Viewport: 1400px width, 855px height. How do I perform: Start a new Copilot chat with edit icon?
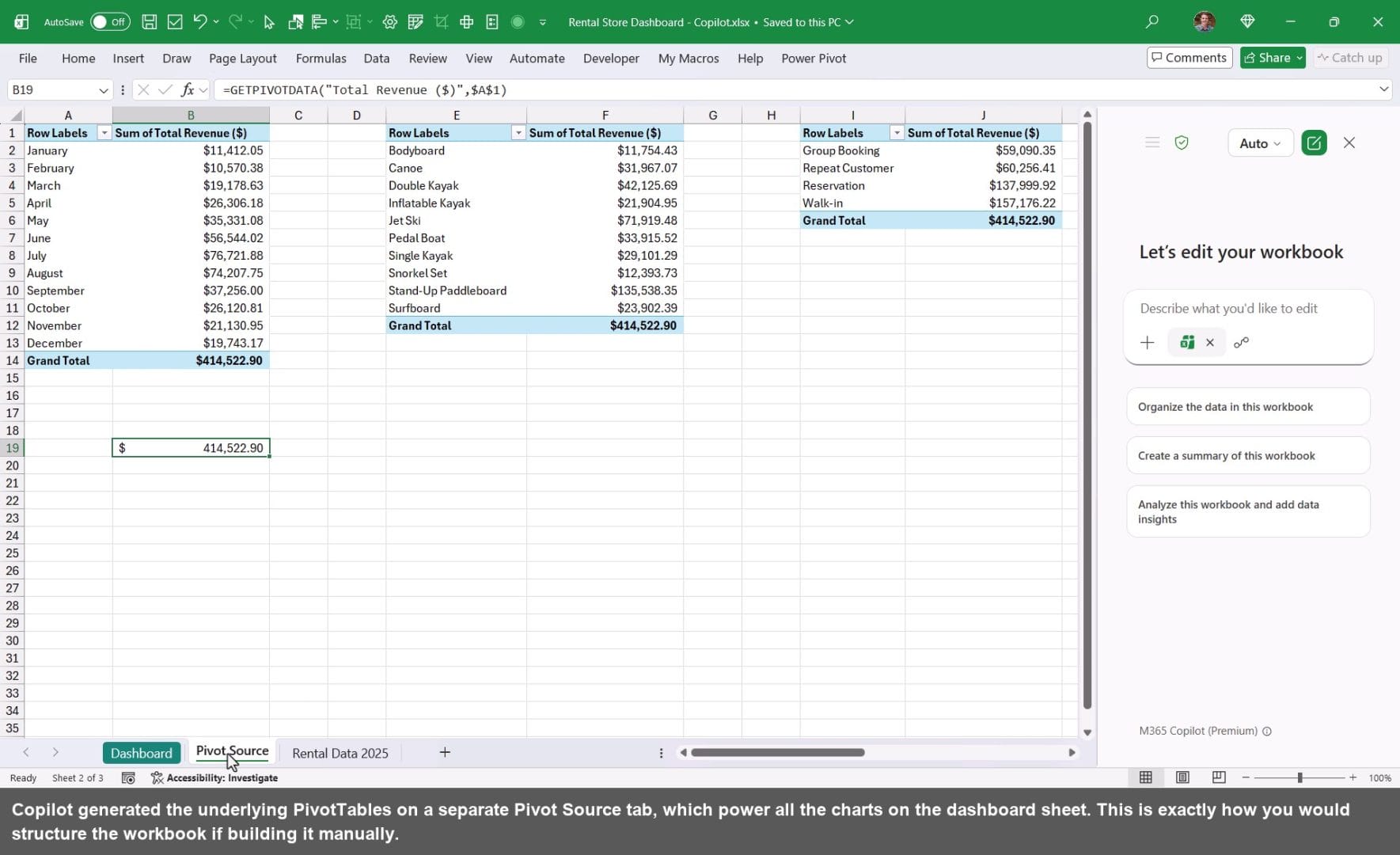click(1314, 142)
